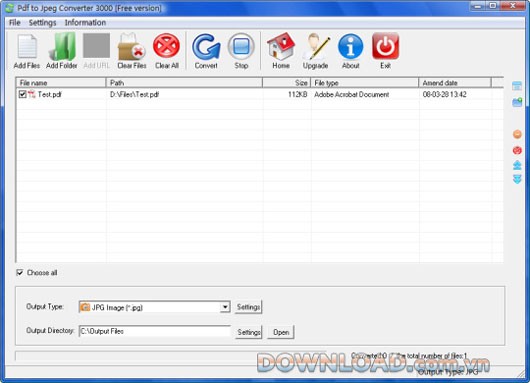This screenshot has width=530, height=383.
Task: Click the blue window icon in right sidebar
Action: 517,86
